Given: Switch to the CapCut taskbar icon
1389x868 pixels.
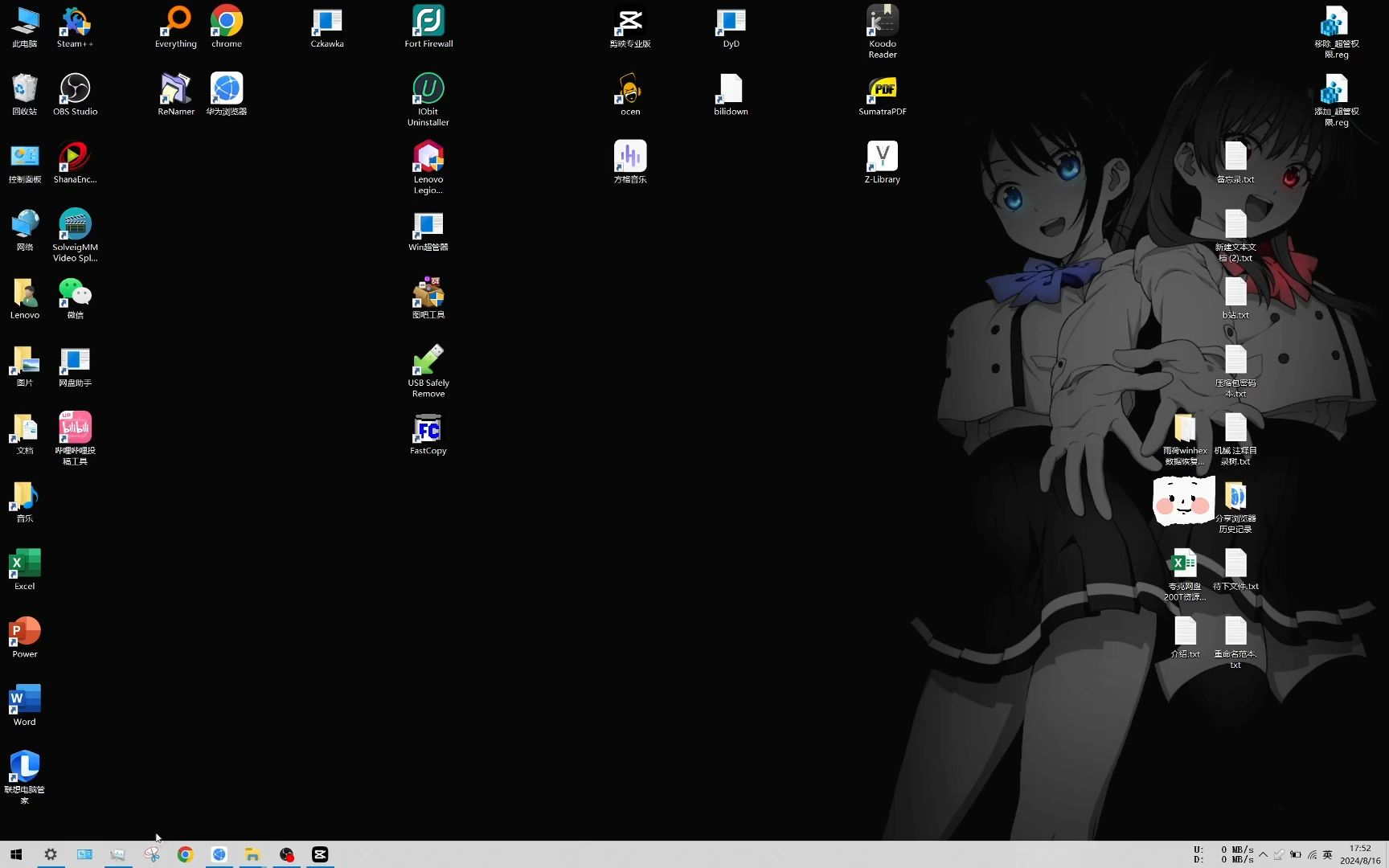Looking at the screenshot, I should pos(320,854).
